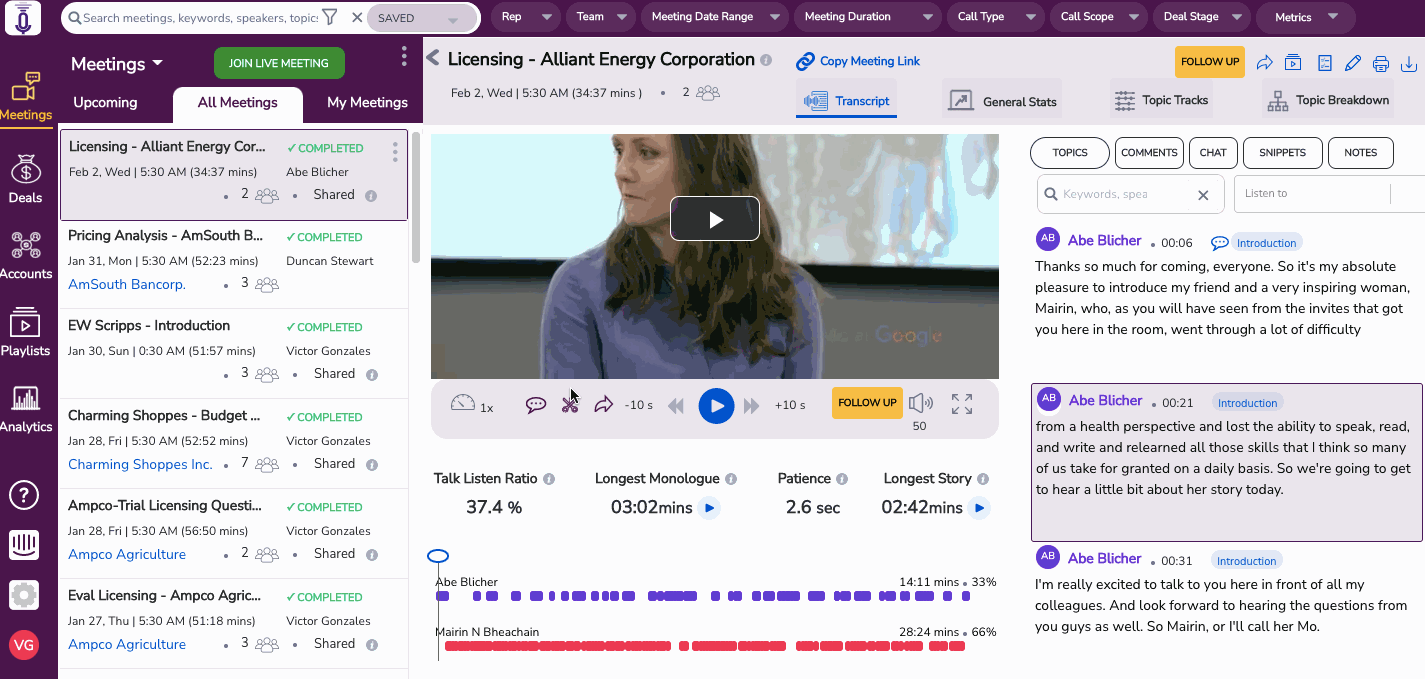Viewport: 1425px width, 679px height.
Task: Clear the search with the X icon
Action: [x=357, y=17]
